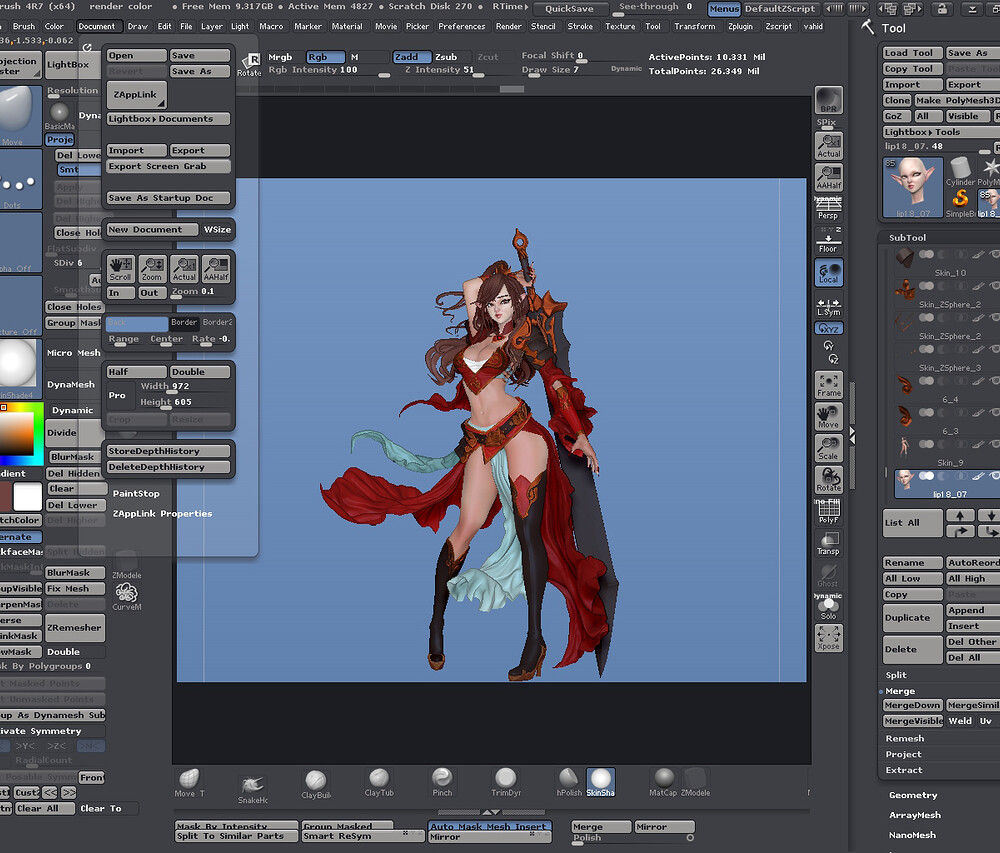Viewport: 1000px width, 853px height.
Task: Select the SnakeHook brush
Action: tap(253, 788)
